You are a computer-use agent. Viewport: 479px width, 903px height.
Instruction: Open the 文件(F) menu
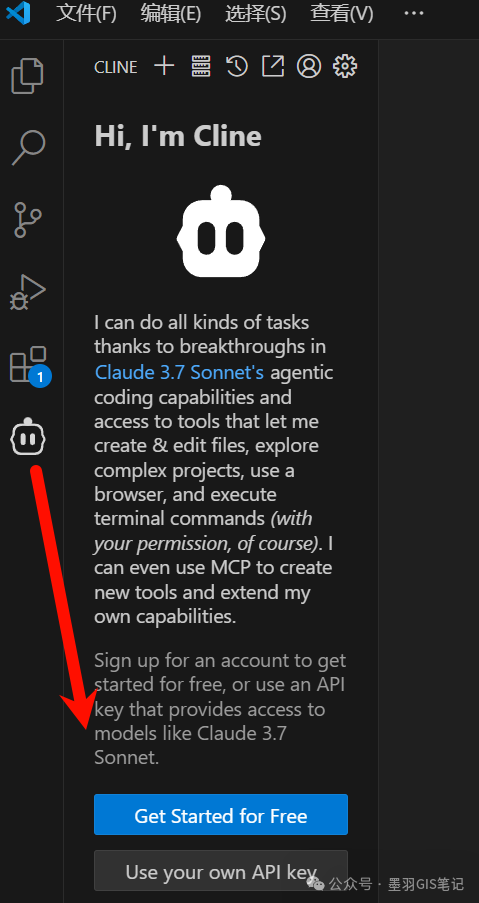pos(86,13)
